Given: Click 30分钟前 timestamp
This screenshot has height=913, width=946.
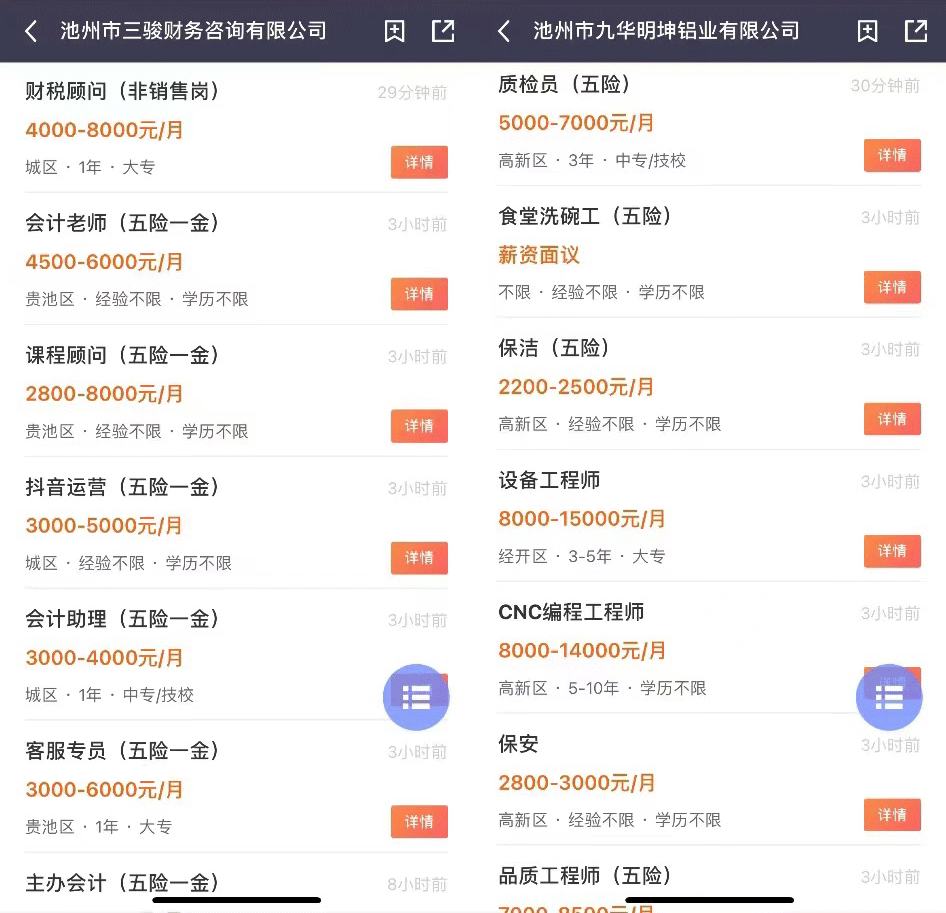Looking at the screenshot, I should point(886,86).
